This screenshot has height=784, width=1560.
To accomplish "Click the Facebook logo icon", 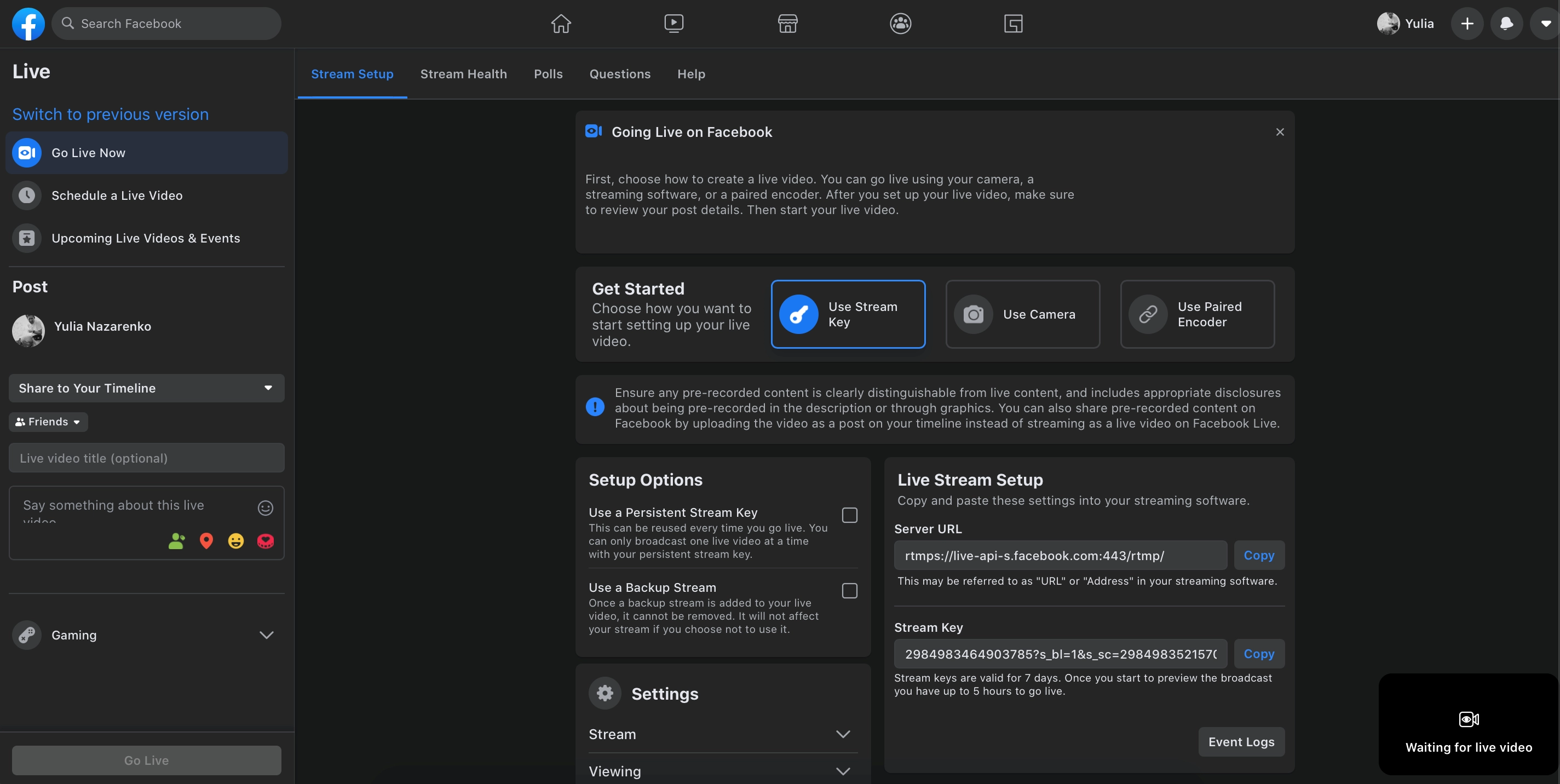I will click(x=28, y=24).
